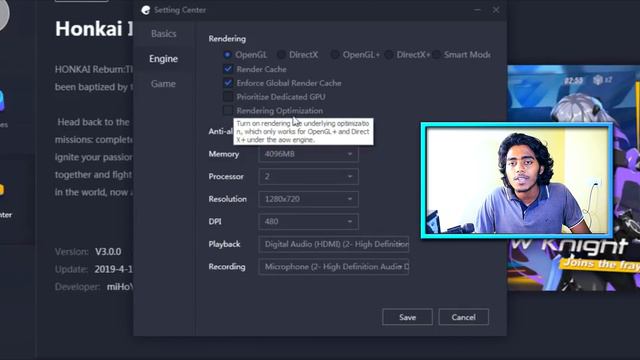Click the Processor label
The height and width of the screenshot is (360, 640).
[x=226, y=176]
